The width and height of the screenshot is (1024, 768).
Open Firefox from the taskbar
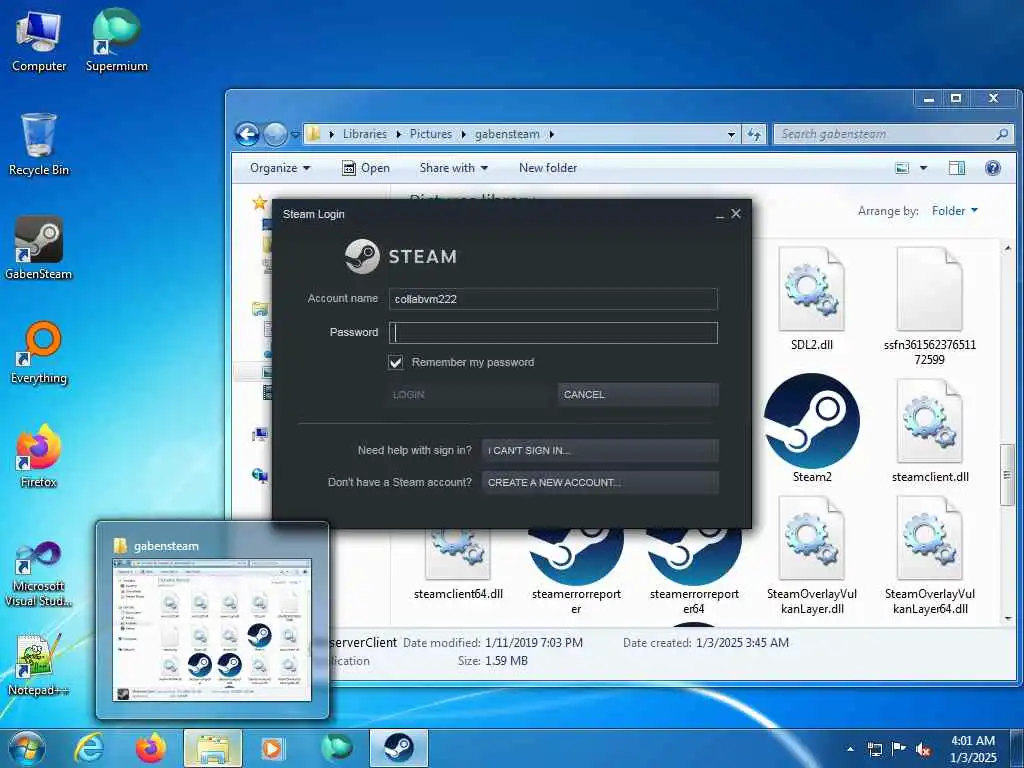(x=151, y=748)
